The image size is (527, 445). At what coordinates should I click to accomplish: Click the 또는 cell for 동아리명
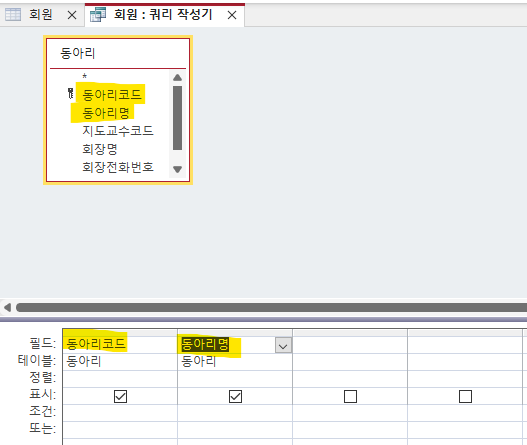coord(235,430)
